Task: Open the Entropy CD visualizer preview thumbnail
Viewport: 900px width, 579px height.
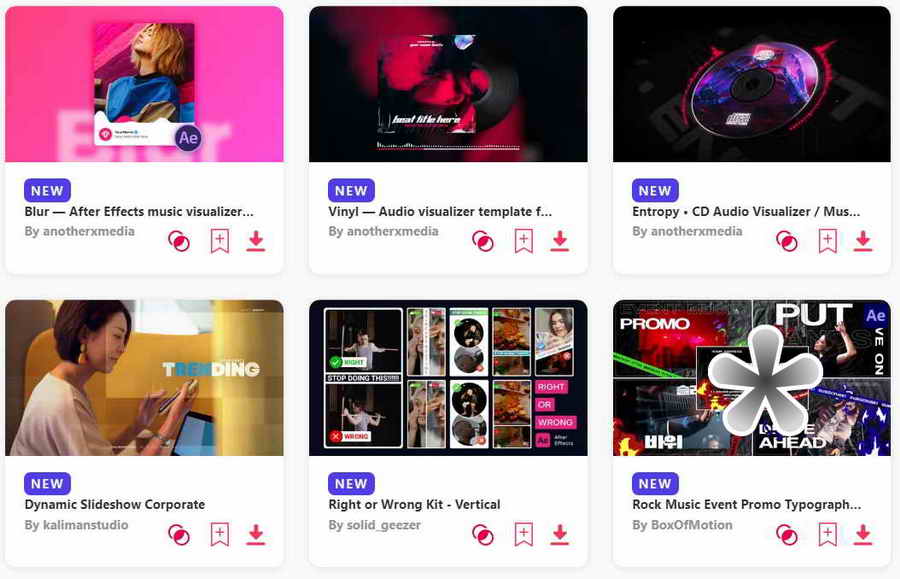Action: click(x=752, y=84)
